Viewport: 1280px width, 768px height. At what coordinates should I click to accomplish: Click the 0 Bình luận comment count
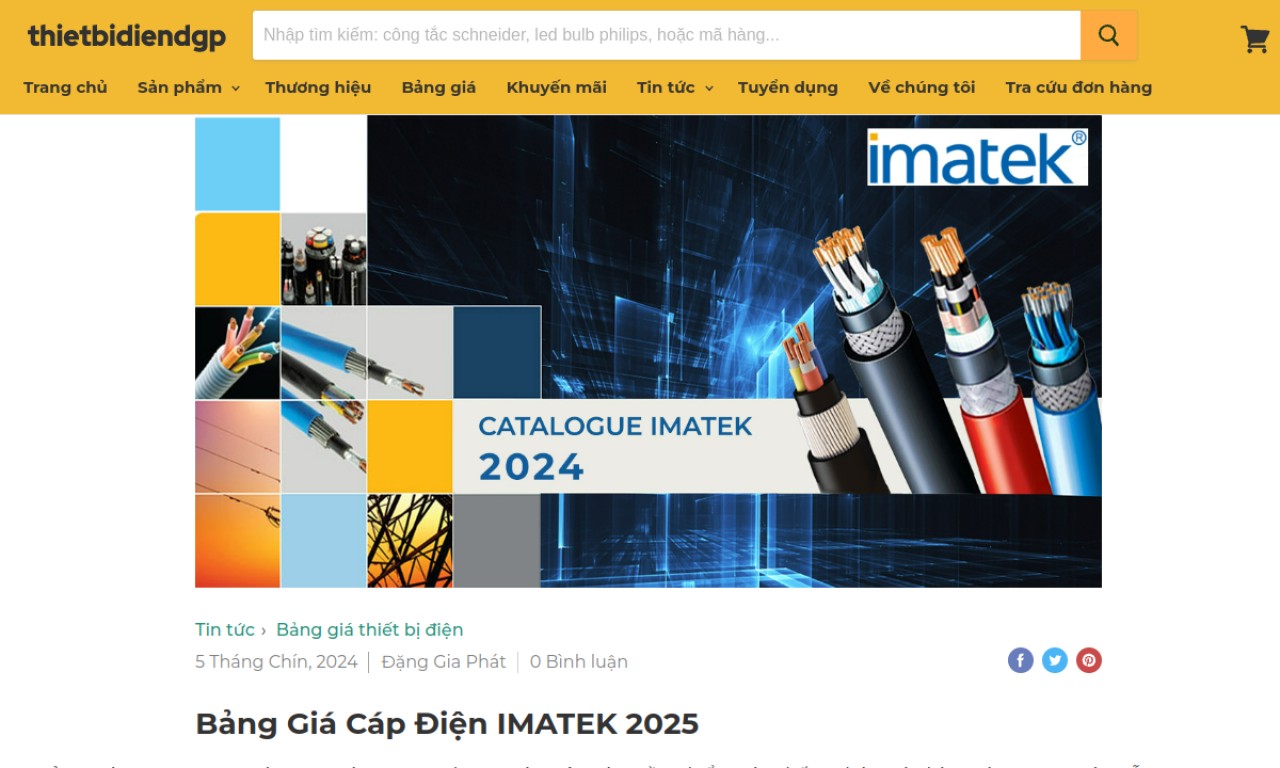(x=579, y=662)
